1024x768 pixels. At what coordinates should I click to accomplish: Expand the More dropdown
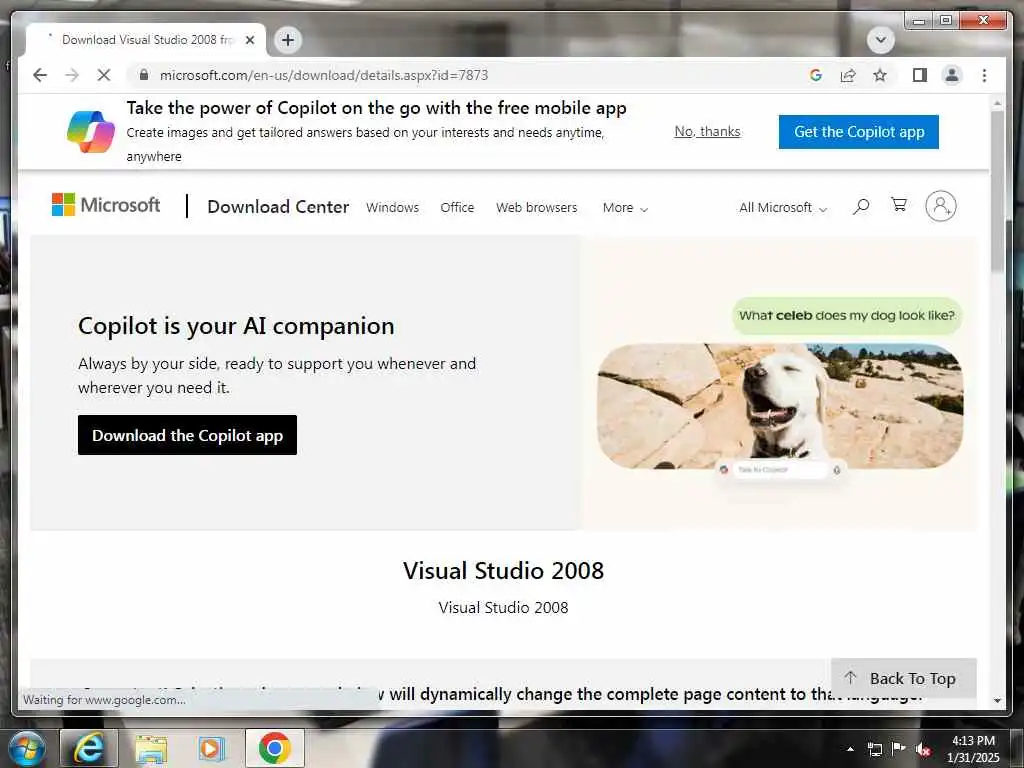(625, 208)
